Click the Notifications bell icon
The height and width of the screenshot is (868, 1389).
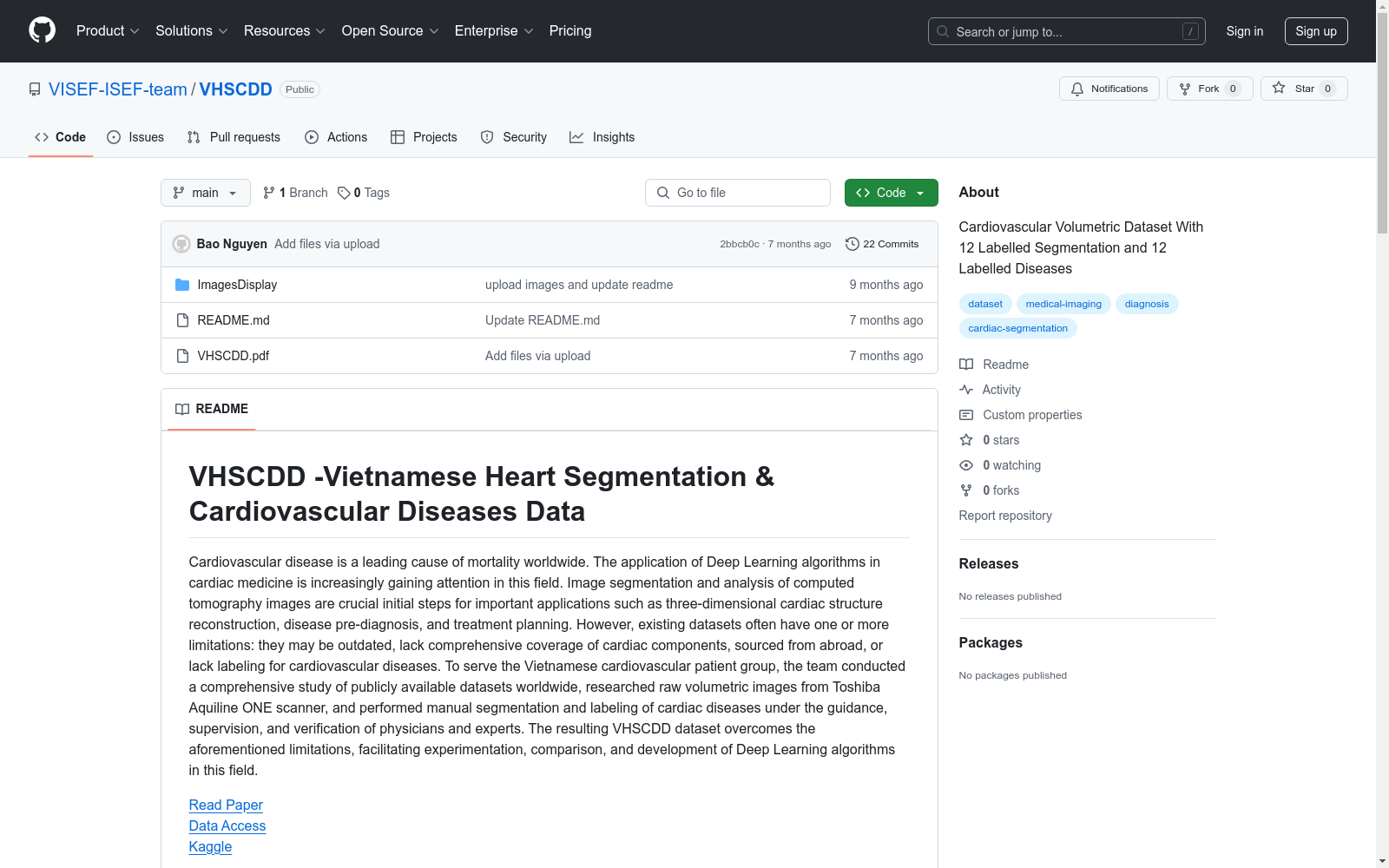(1077, 89)
